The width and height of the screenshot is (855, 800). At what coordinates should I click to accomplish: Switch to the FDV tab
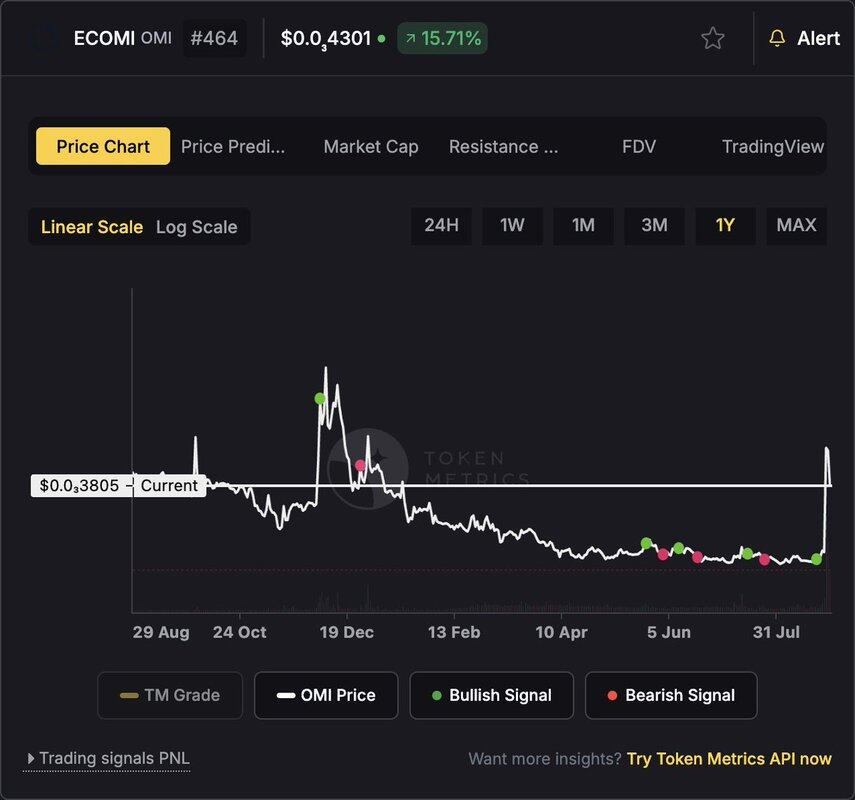639,146
